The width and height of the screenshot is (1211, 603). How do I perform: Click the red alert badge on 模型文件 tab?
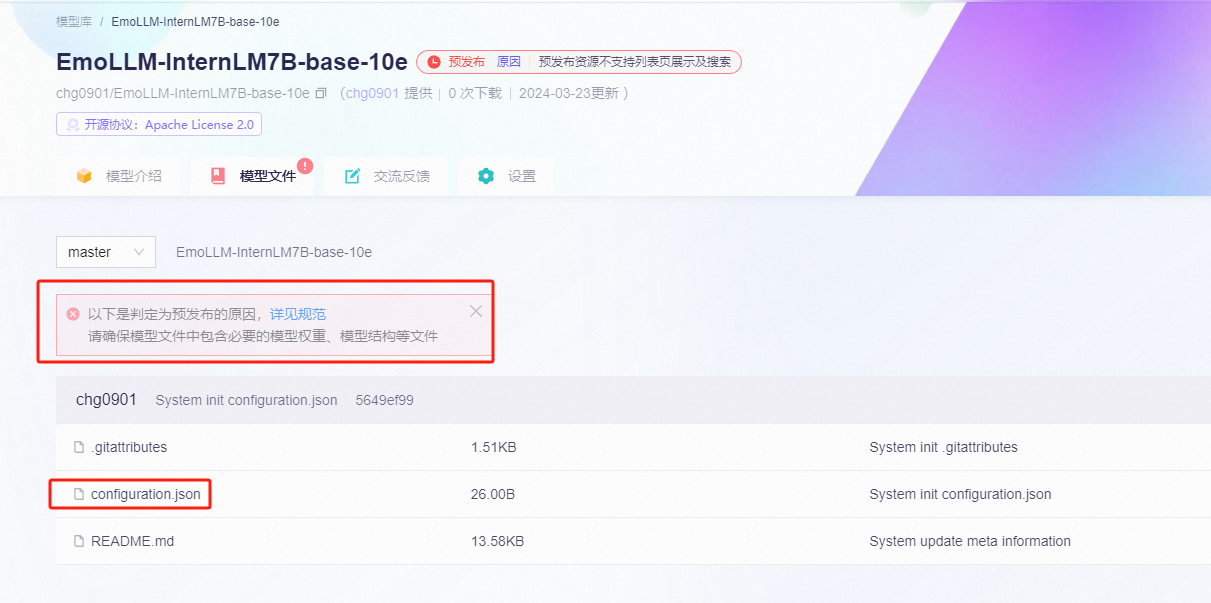[x=305, y=166]
